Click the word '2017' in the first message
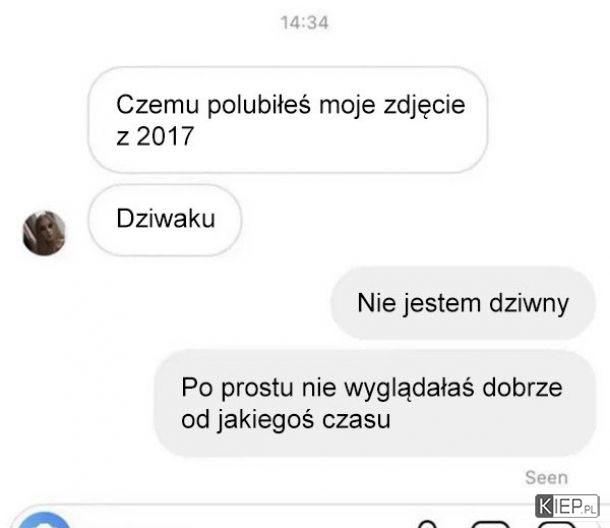The width and height of the screenshot is (610, 528). click(x=165, y=136)
